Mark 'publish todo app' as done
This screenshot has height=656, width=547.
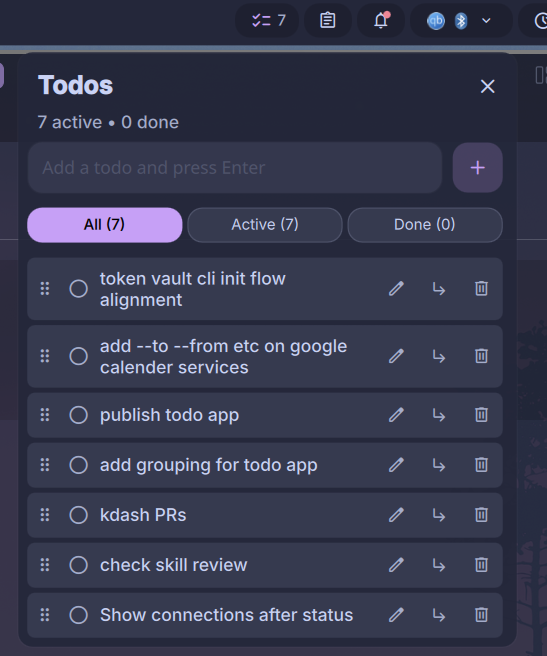click(x=78, y=415)
